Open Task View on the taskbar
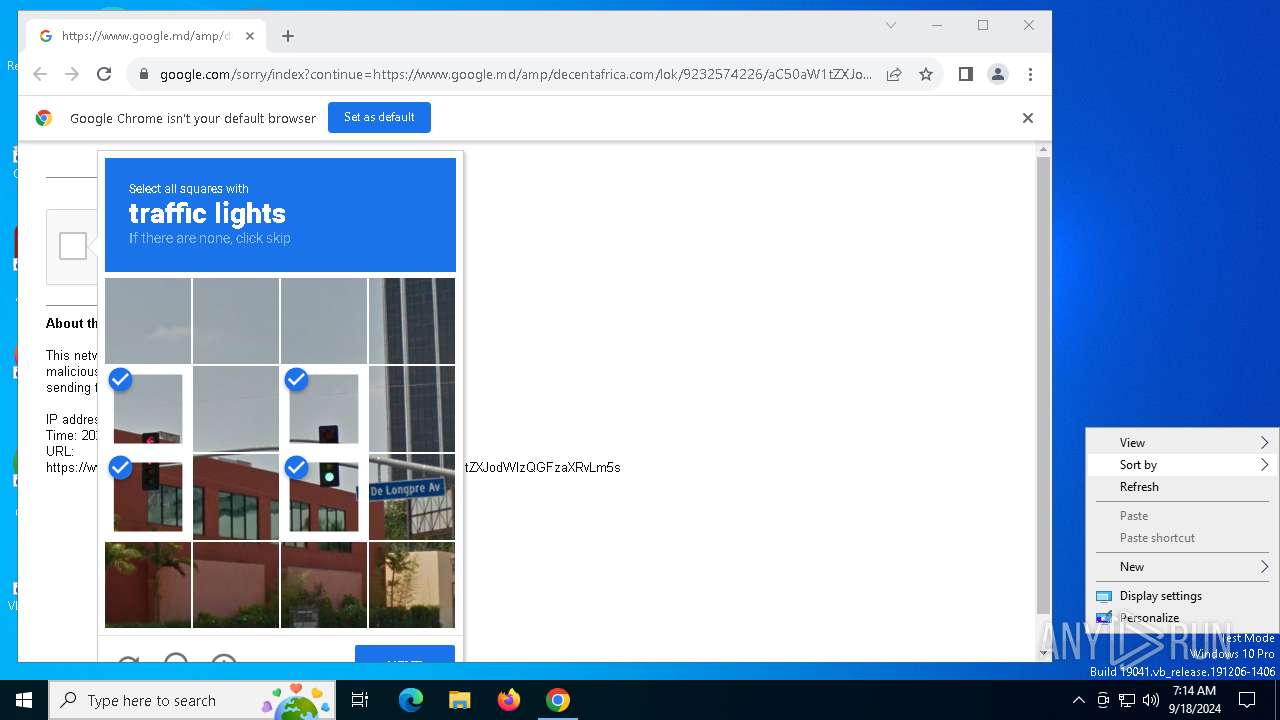Viewport: 1280px width, 720px height. click(360, 700)
